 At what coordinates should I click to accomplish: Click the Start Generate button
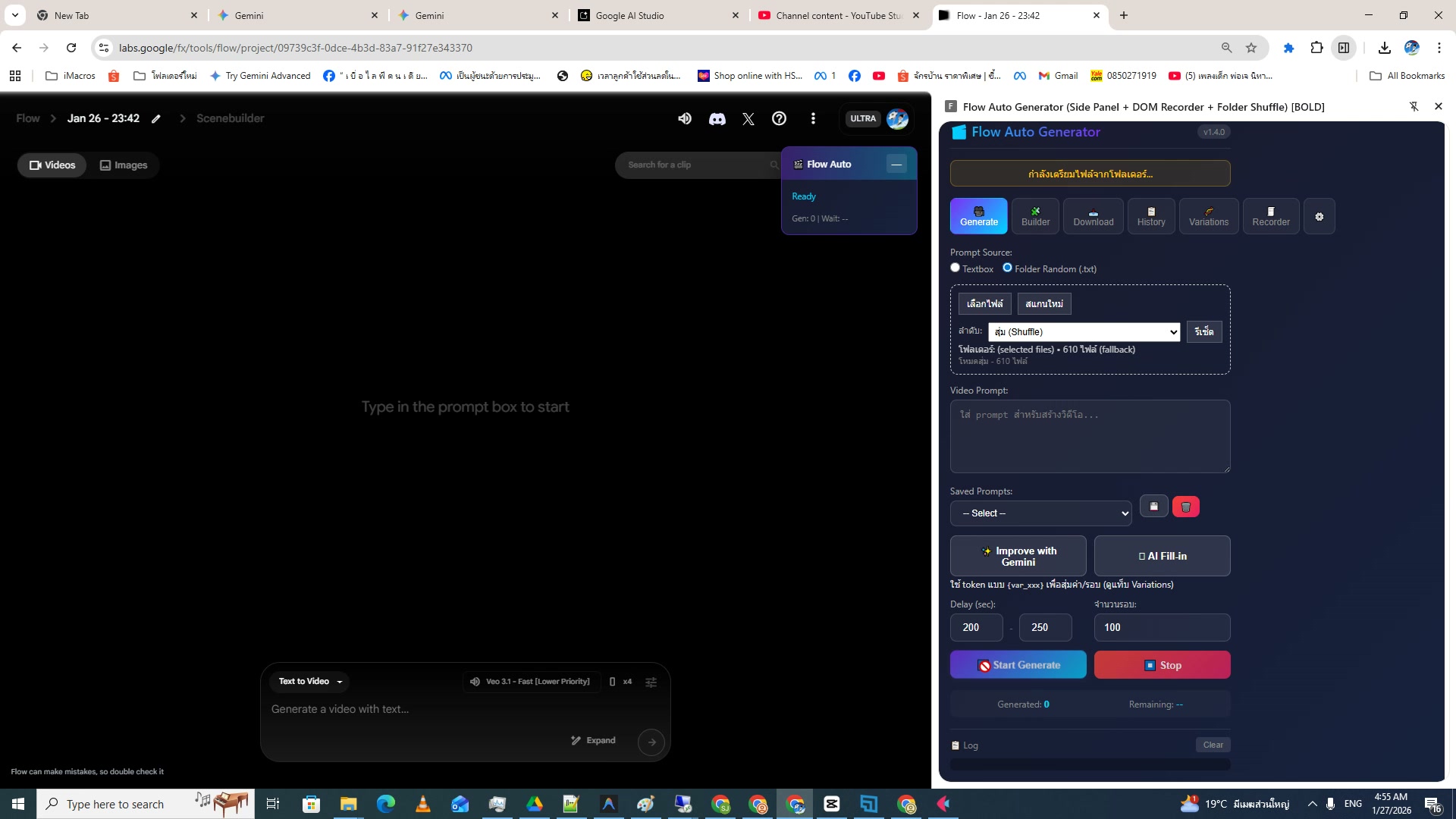(x=1018, y=665)
